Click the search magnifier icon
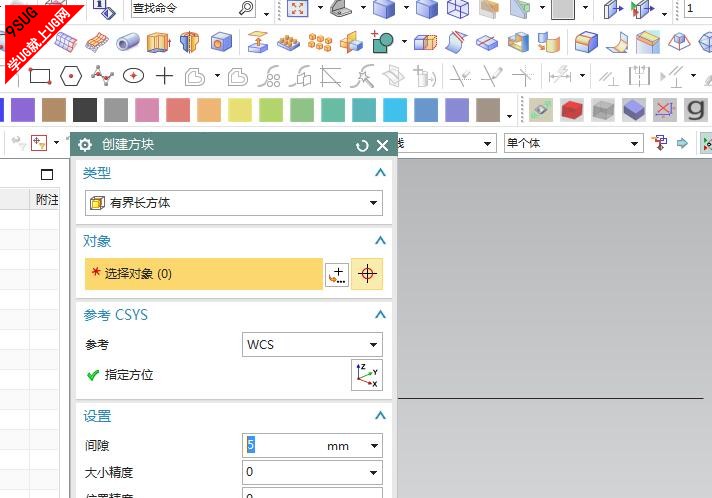This screenshot has height=498, width=712. click(246, 8)
